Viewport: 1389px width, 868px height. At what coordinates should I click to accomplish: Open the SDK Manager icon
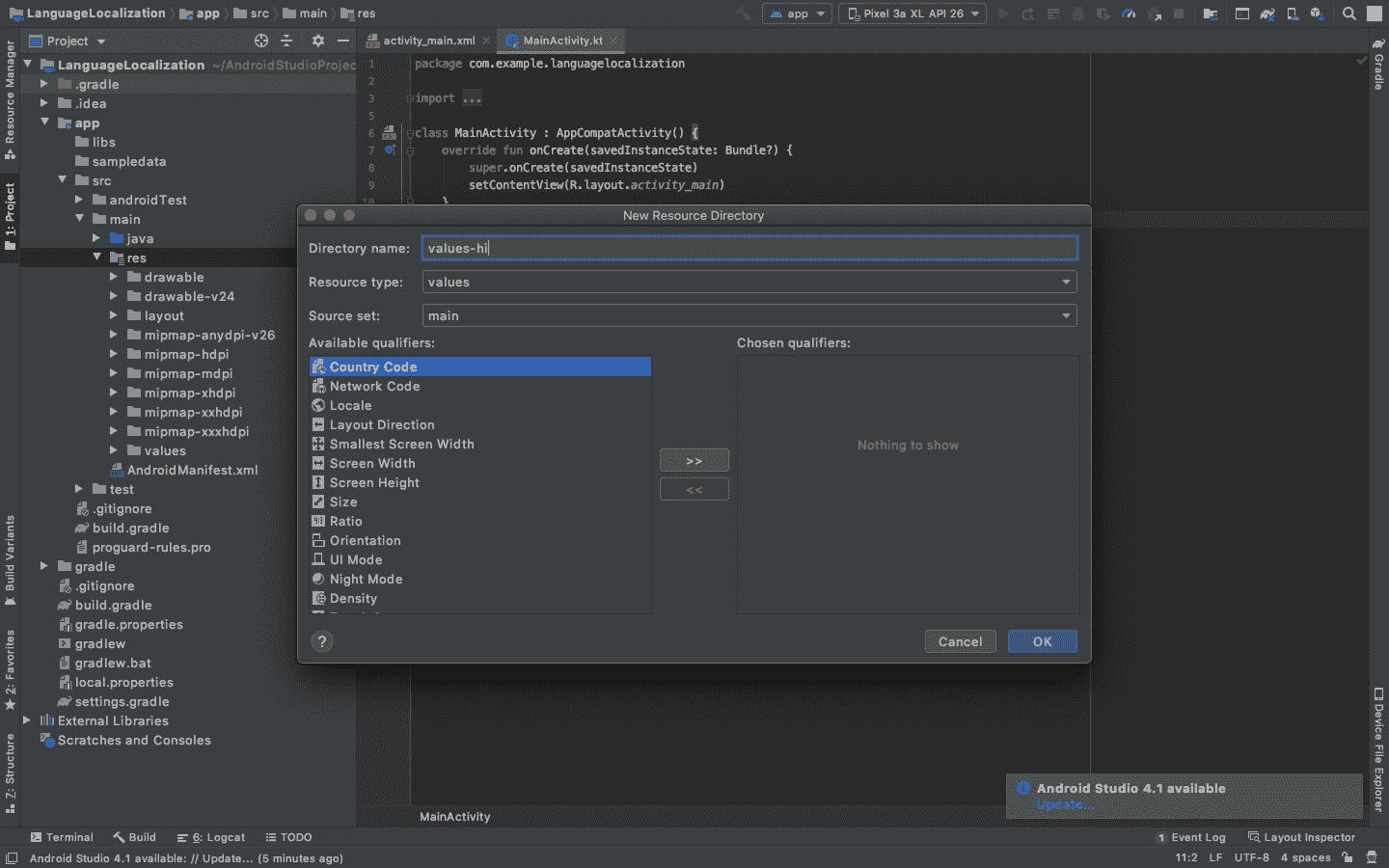(x=1317, y=14)
